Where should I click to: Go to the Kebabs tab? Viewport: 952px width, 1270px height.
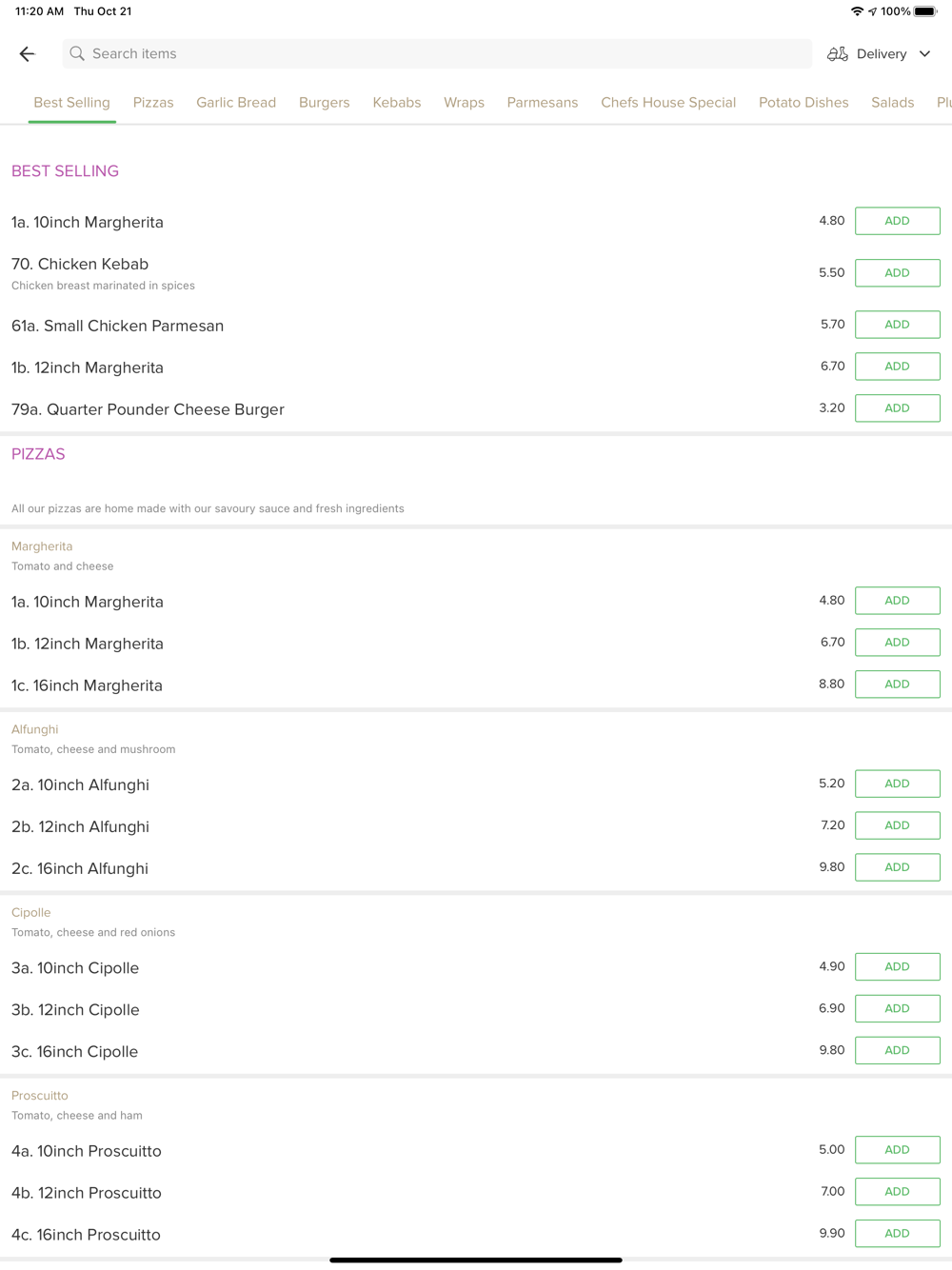coord(396,103)
